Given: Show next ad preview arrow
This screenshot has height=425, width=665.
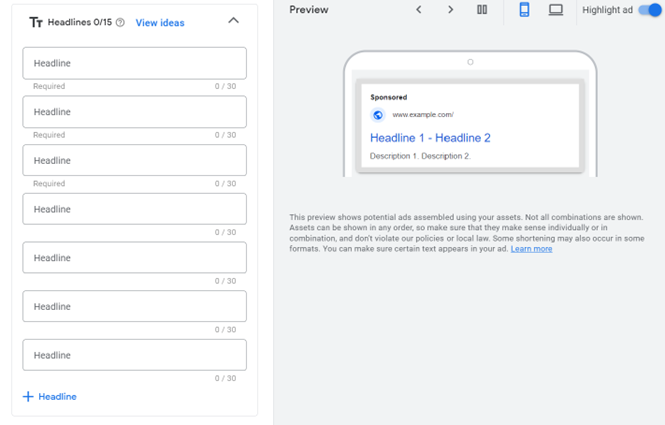Looking at the screenshot, I should pos(450,9).
